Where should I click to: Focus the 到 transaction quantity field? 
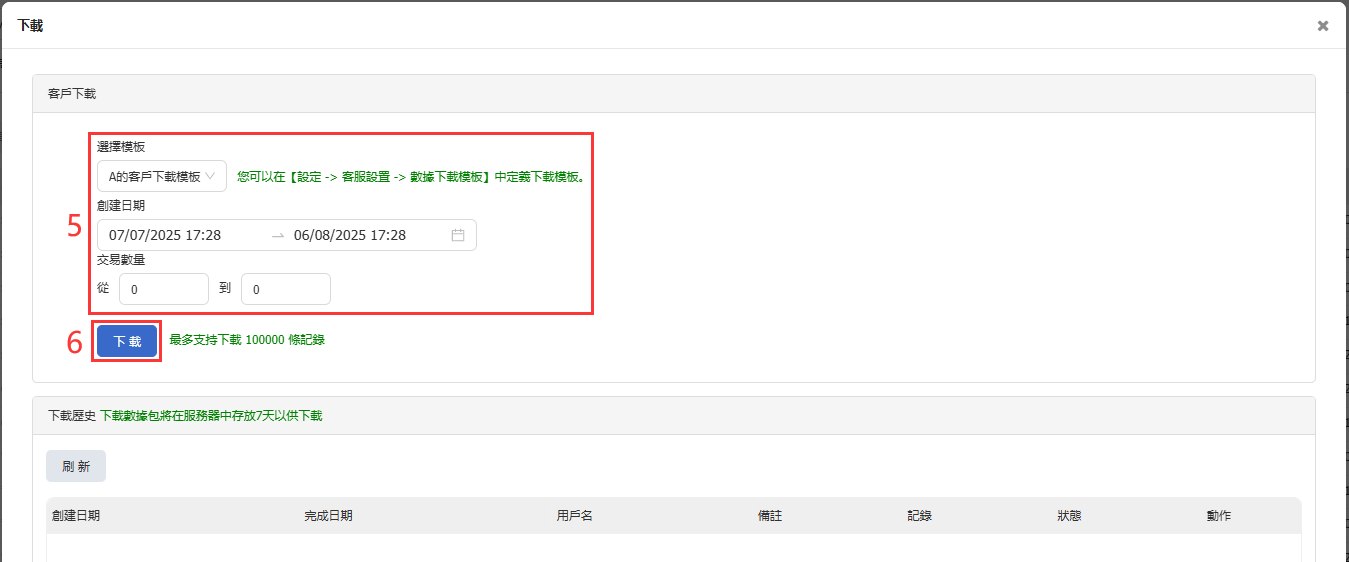[x=286, y=289]
